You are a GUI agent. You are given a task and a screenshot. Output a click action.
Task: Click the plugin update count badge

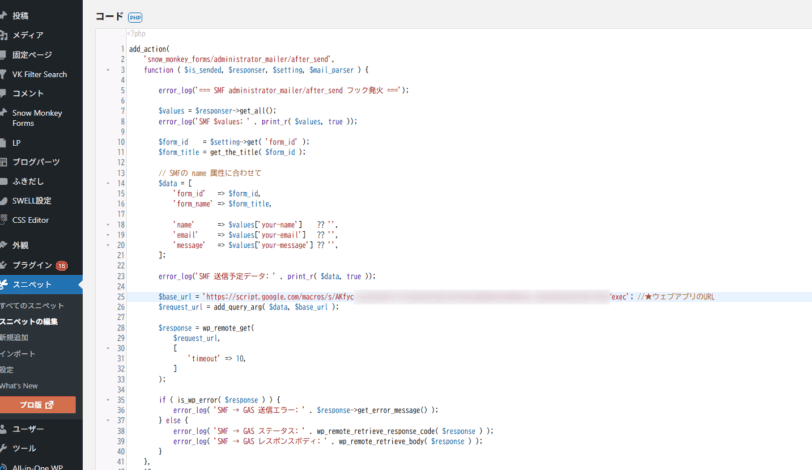coord(62,266)
